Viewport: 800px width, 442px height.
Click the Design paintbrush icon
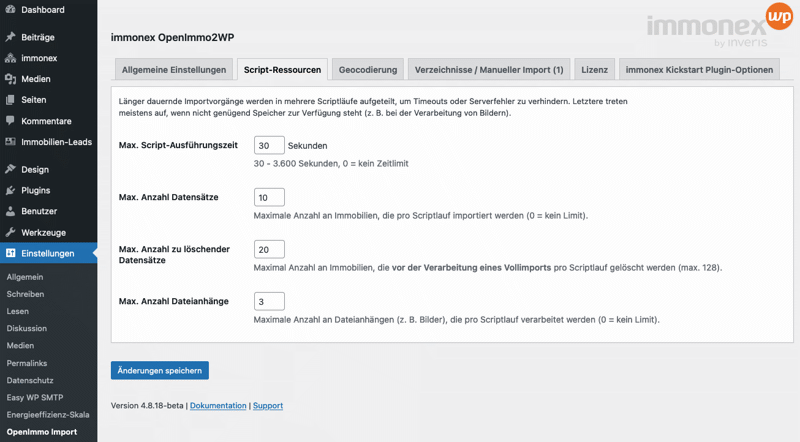(10, 169)
